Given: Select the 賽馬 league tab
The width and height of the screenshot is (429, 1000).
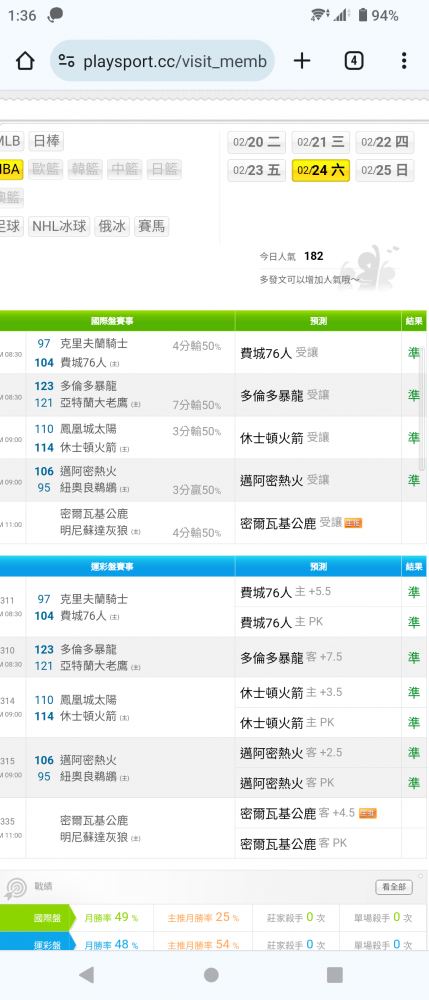Looking at the screenshot, I should pyautogui.click(x=152, y=226).
